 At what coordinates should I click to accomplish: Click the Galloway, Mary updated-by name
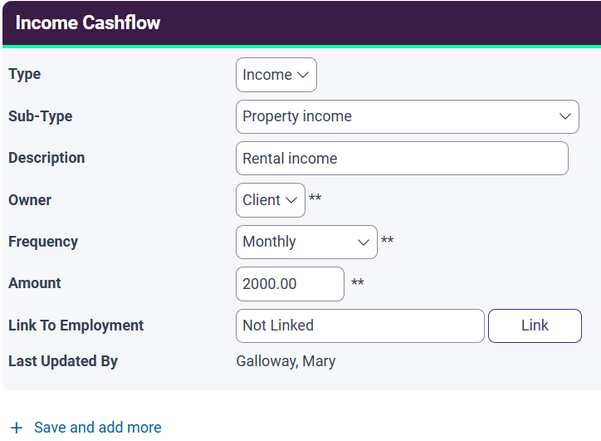(x=286, y=361)
